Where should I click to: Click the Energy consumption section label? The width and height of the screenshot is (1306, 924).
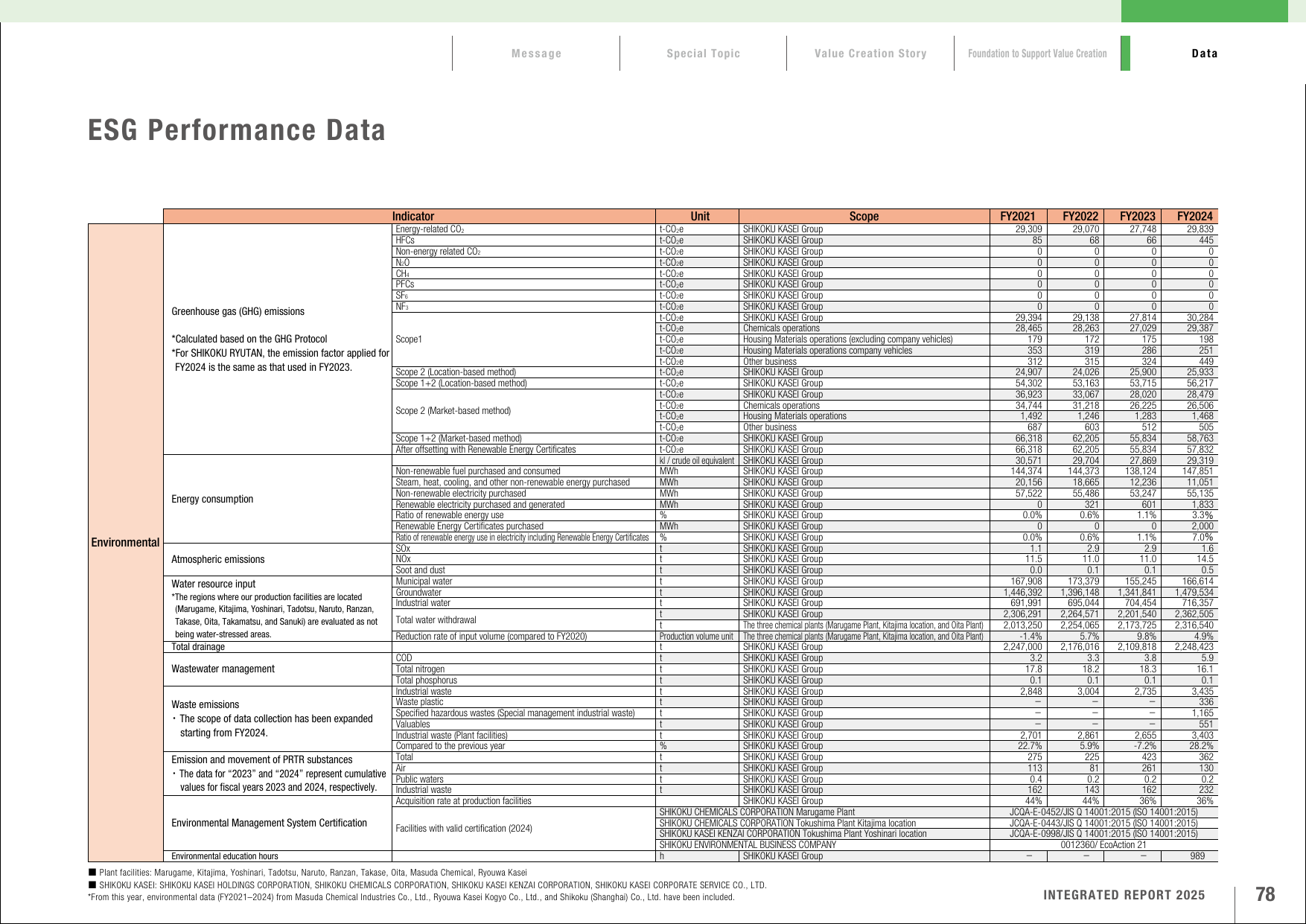[x=212, y=499]
